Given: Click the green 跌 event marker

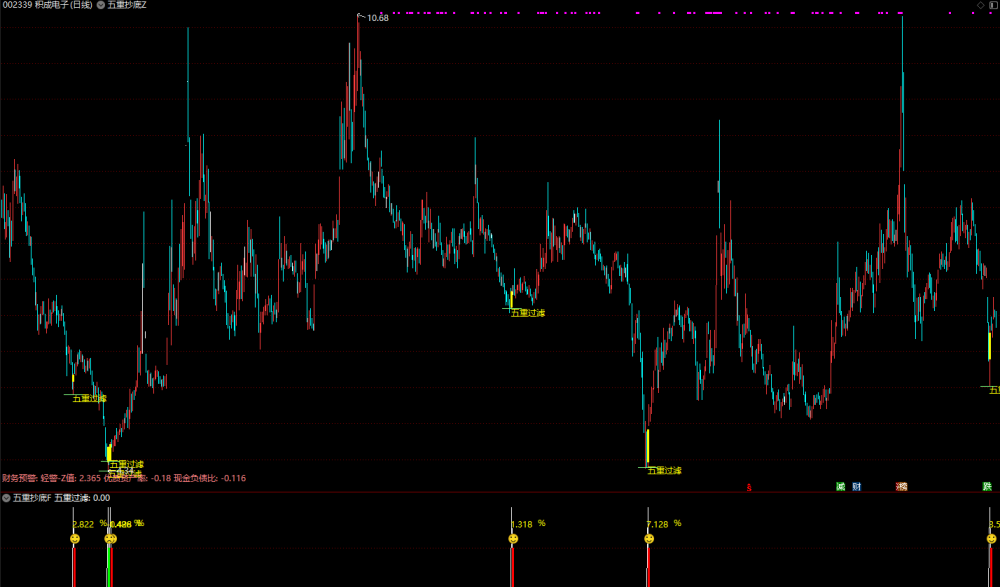Looking at the screenshot, I should coord(987,487).
